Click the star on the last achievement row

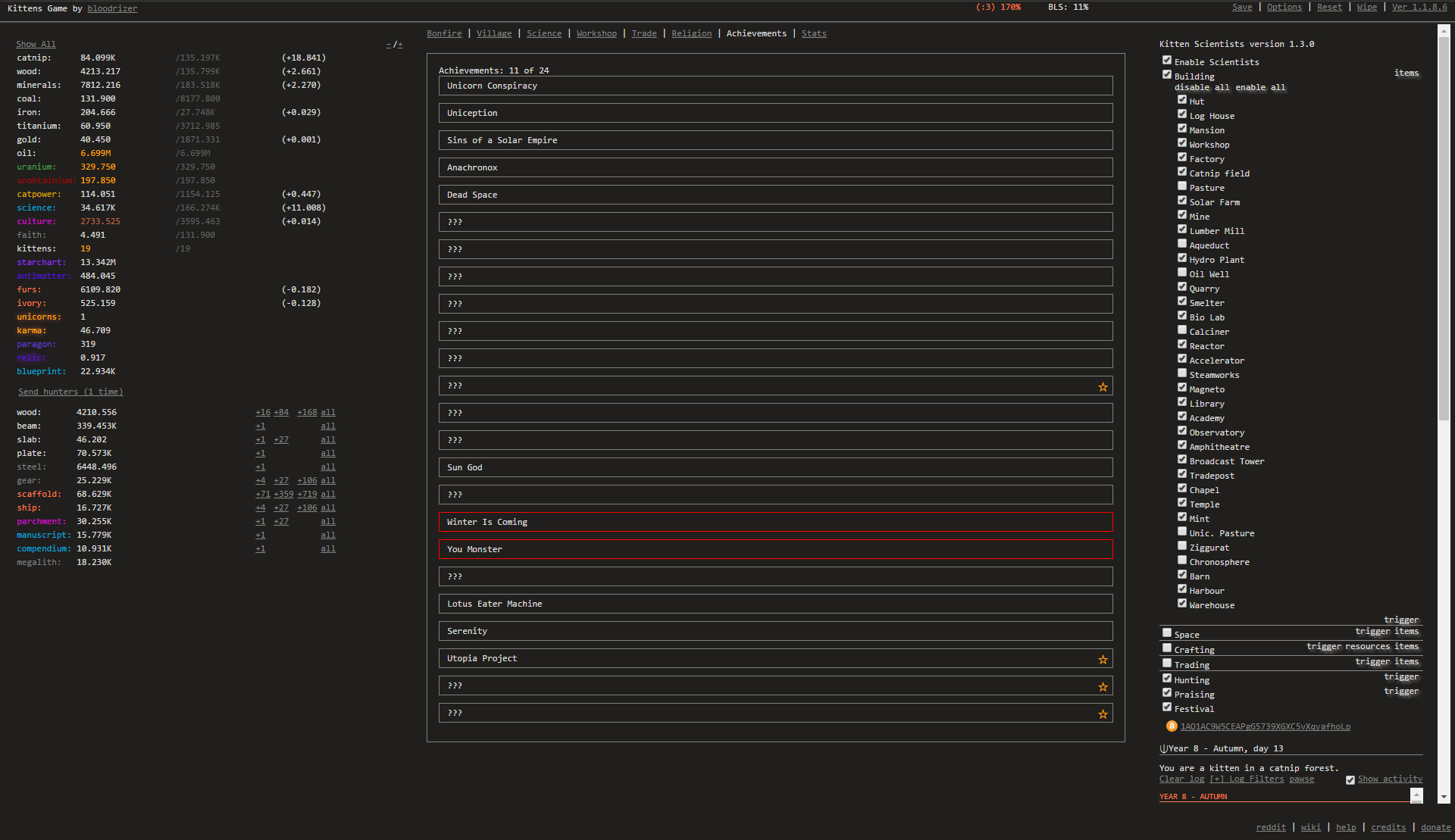[1103, 714]
